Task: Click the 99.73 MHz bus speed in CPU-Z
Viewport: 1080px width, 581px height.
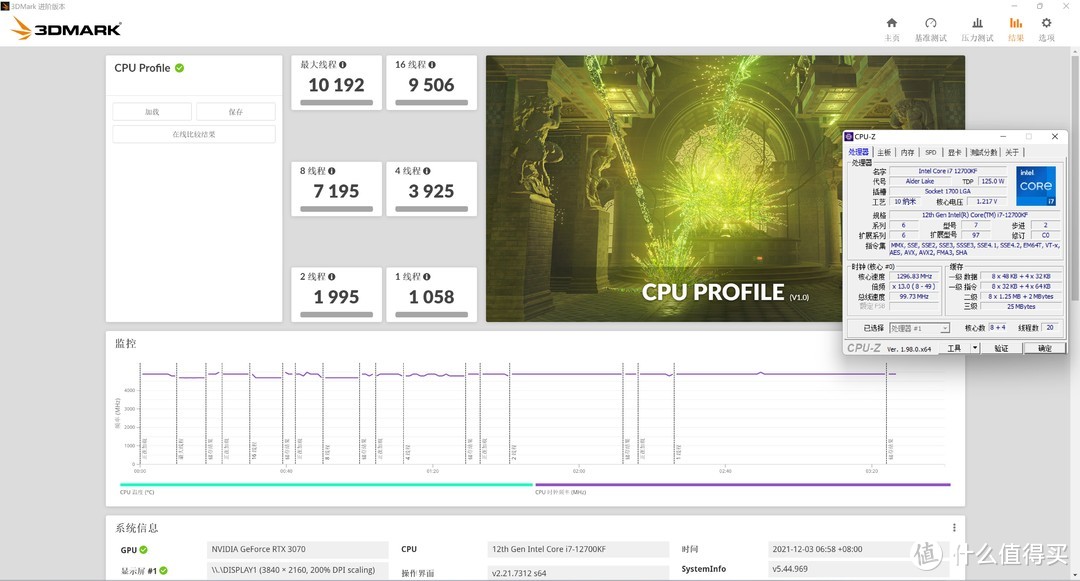Action: tap(915, 297)
